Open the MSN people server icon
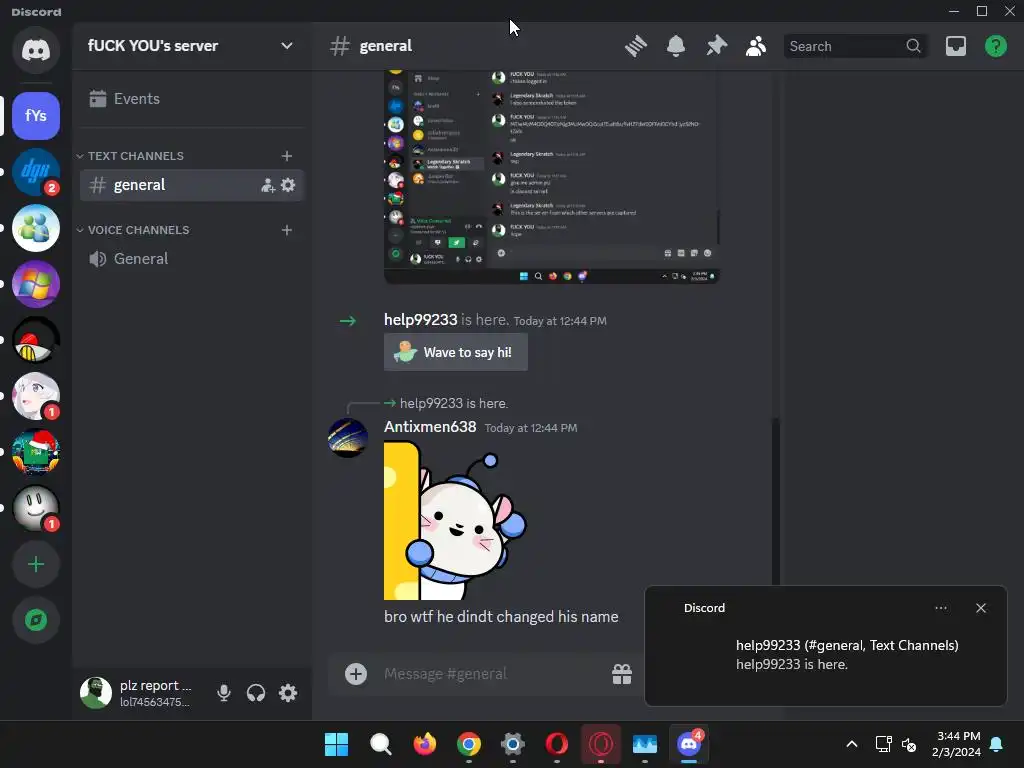The height and width of the screenshot is (768, 1024). (x=36, y=228)
